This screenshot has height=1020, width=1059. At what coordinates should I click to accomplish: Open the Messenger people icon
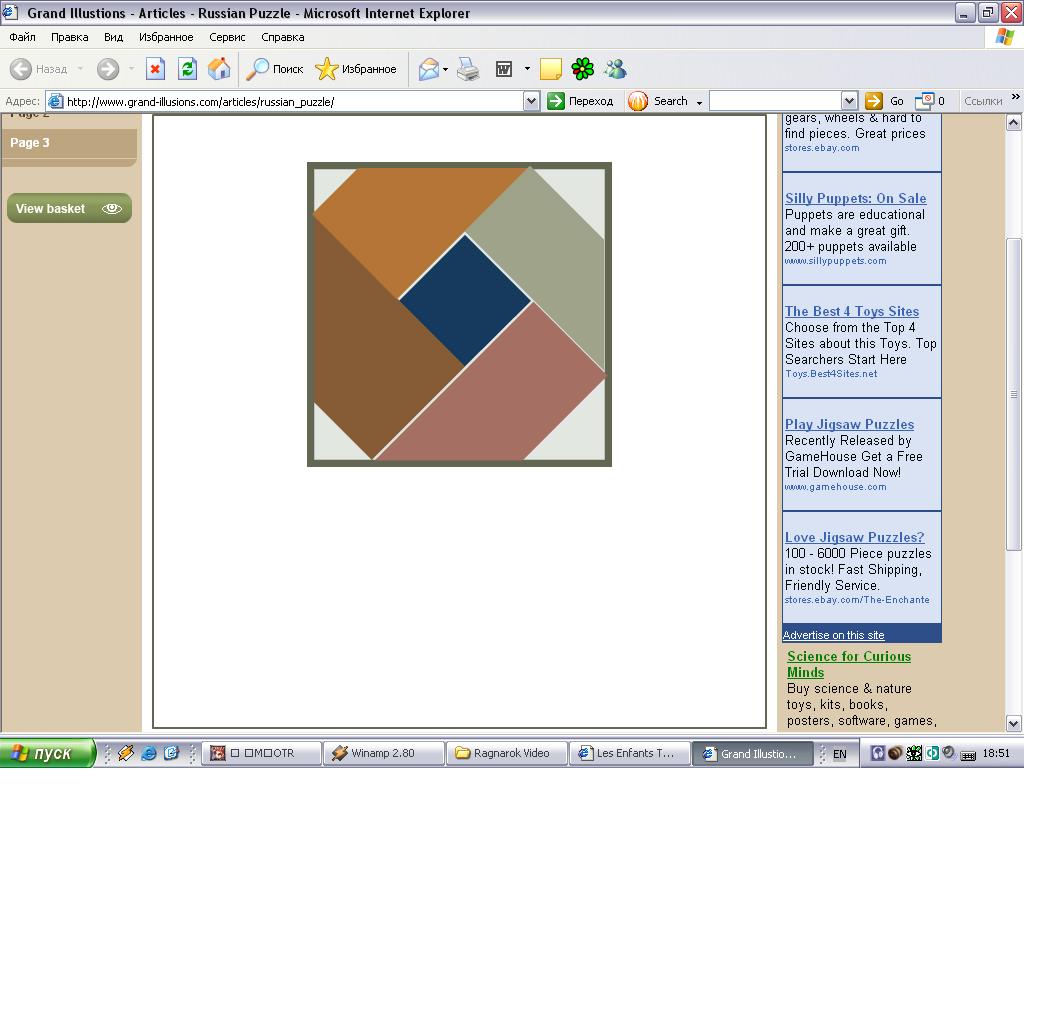pos(615,69)
